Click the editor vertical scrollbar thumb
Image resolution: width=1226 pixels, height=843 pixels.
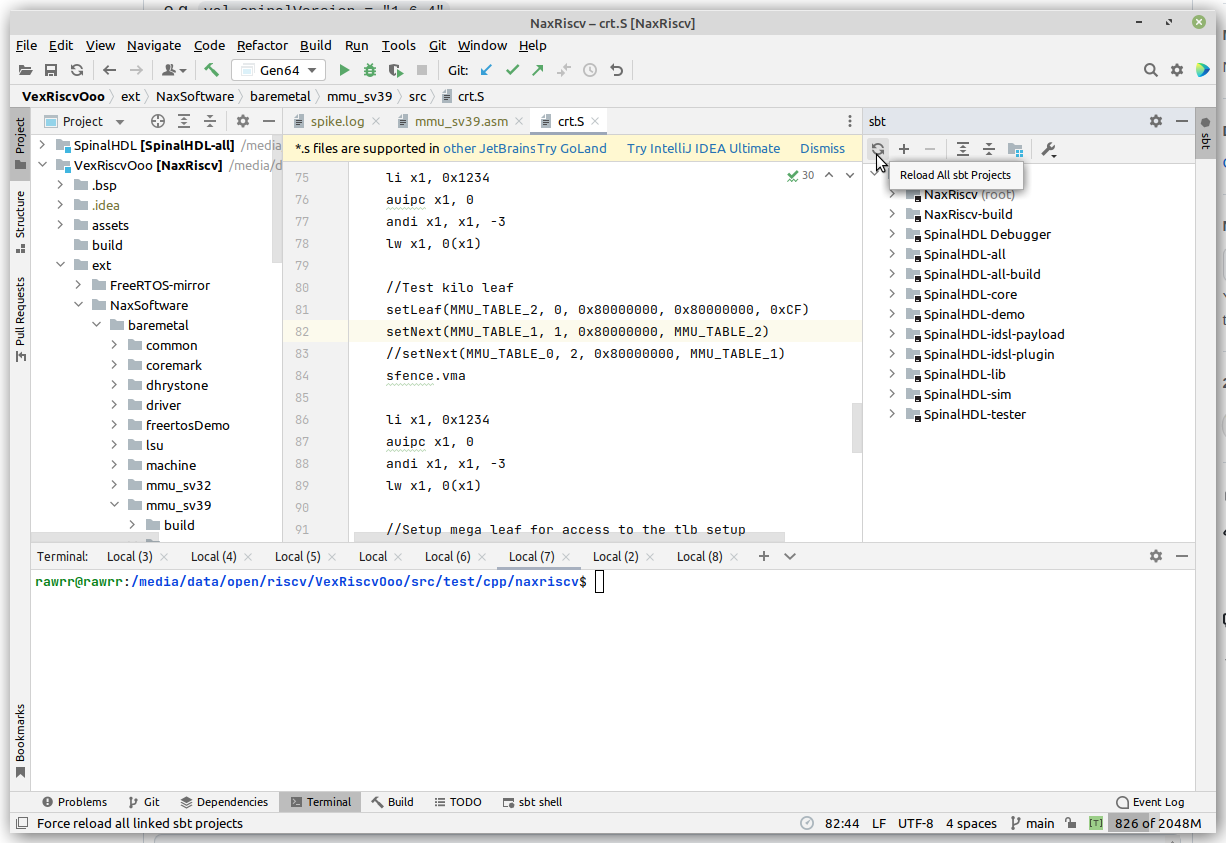856,428
